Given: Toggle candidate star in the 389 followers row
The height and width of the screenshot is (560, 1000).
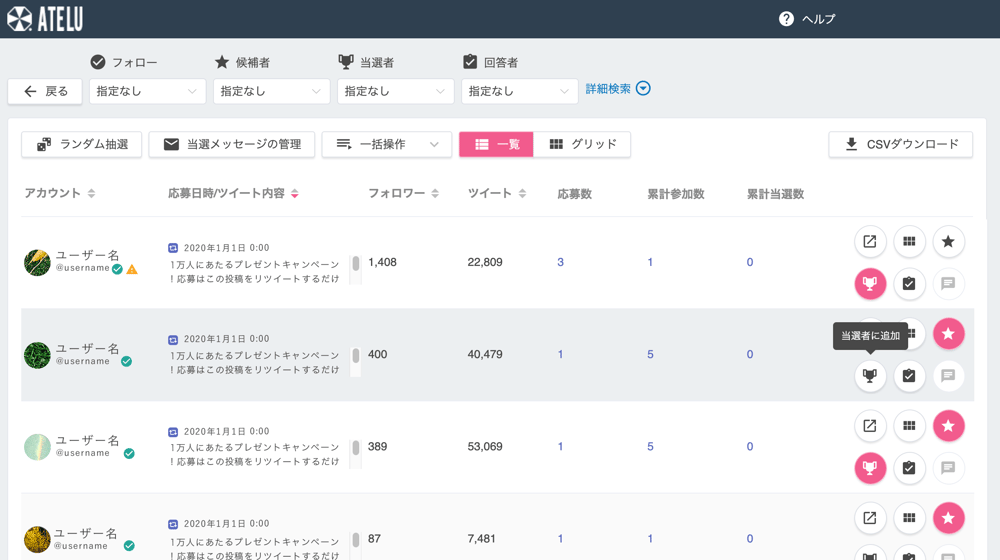Looking at the screenshot, I should (948, 426).
